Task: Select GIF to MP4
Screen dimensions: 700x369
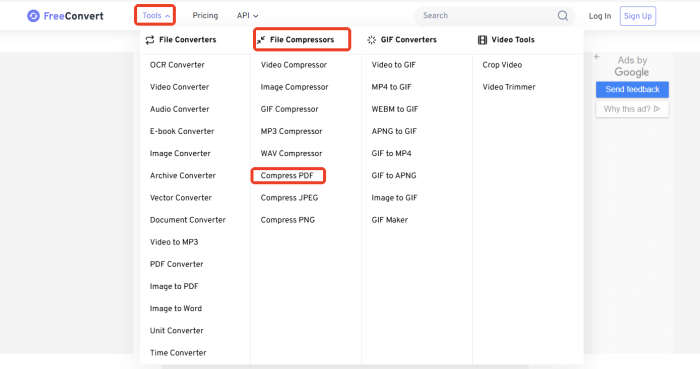Action: tap(392, 153)
